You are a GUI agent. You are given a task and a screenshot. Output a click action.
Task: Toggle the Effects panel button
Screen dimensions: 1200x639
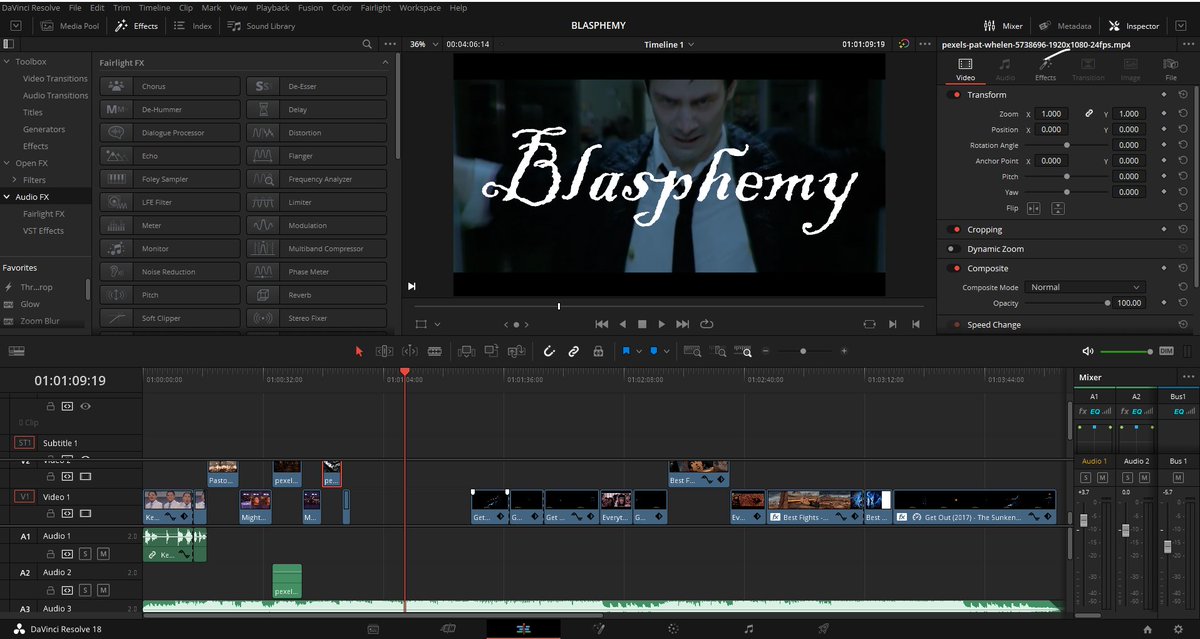(x=137, y=26)
